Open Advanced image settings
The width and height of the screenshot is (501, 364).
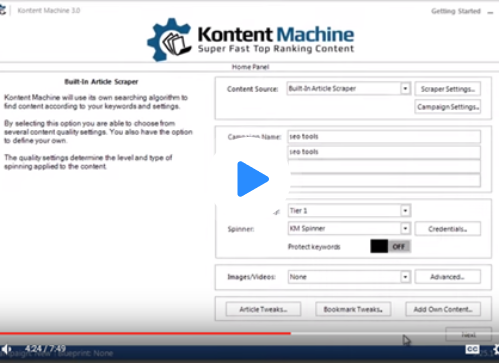447,277
